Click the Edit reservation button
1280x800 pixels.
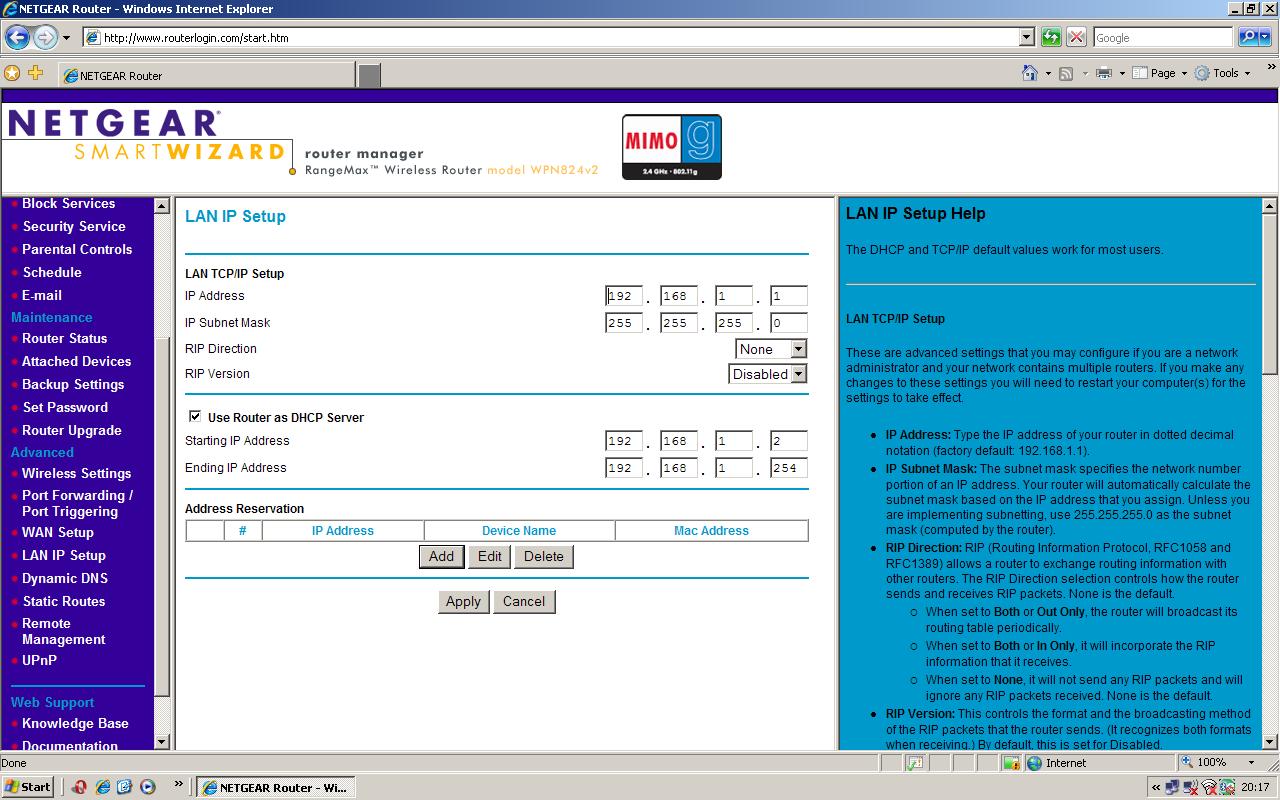[489, 557]
